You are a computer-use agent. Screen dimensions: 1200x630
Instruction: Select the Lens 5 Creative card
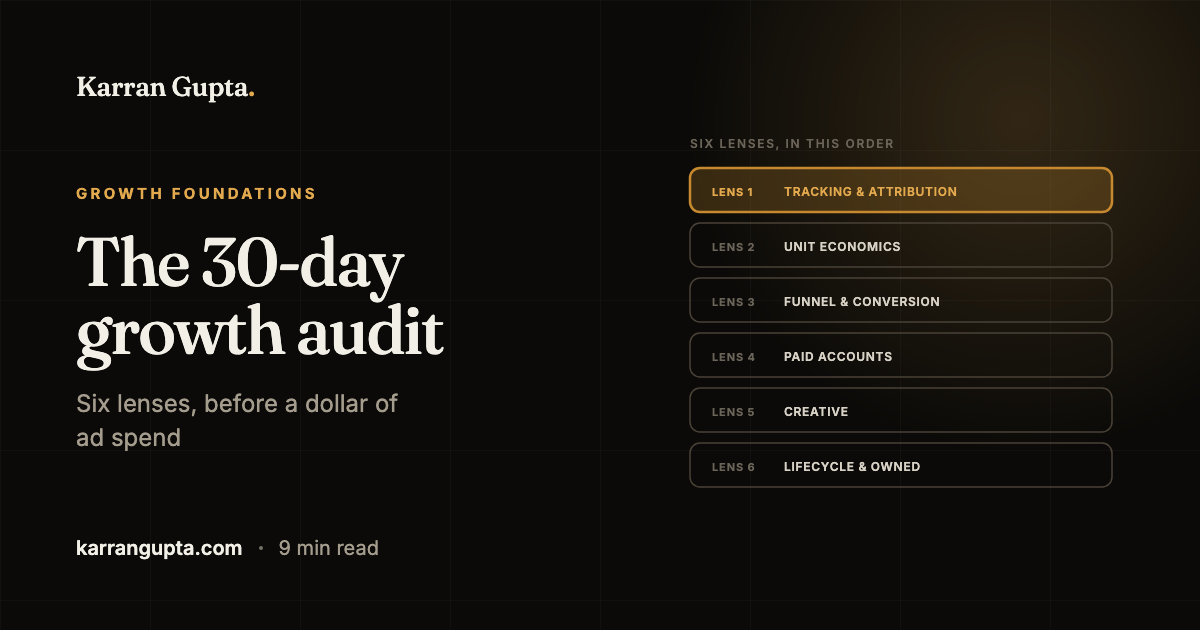[x=901, y=410]
